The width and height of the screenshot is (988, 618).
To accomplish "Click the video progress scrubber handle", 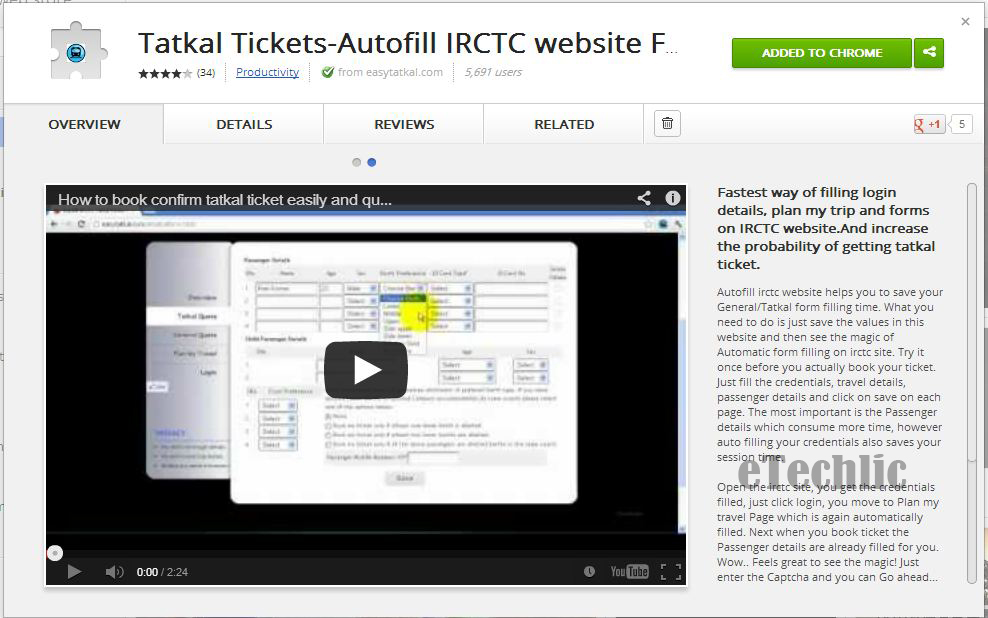I will tap(55, 553).
